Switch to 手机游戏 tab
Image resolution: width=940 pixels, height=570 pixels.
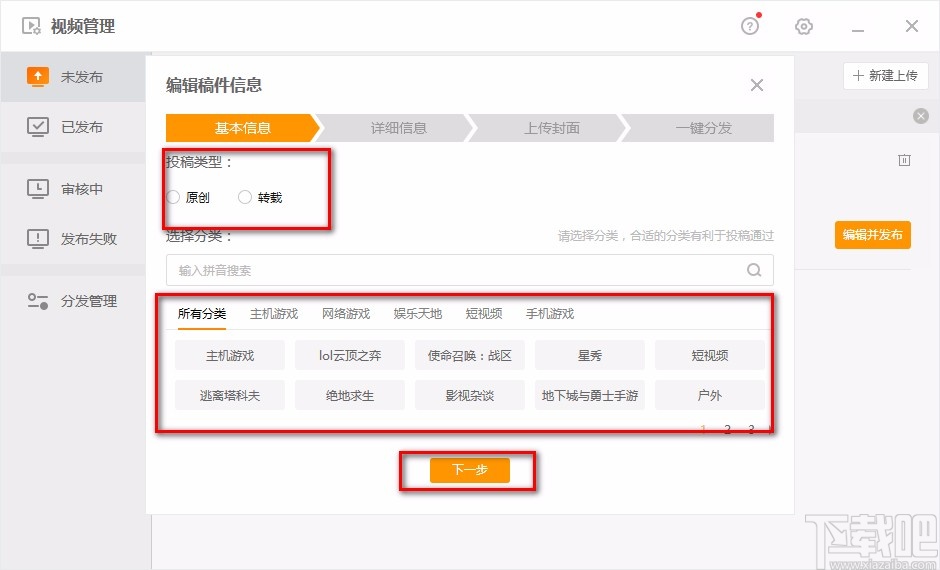coord(550,313)
